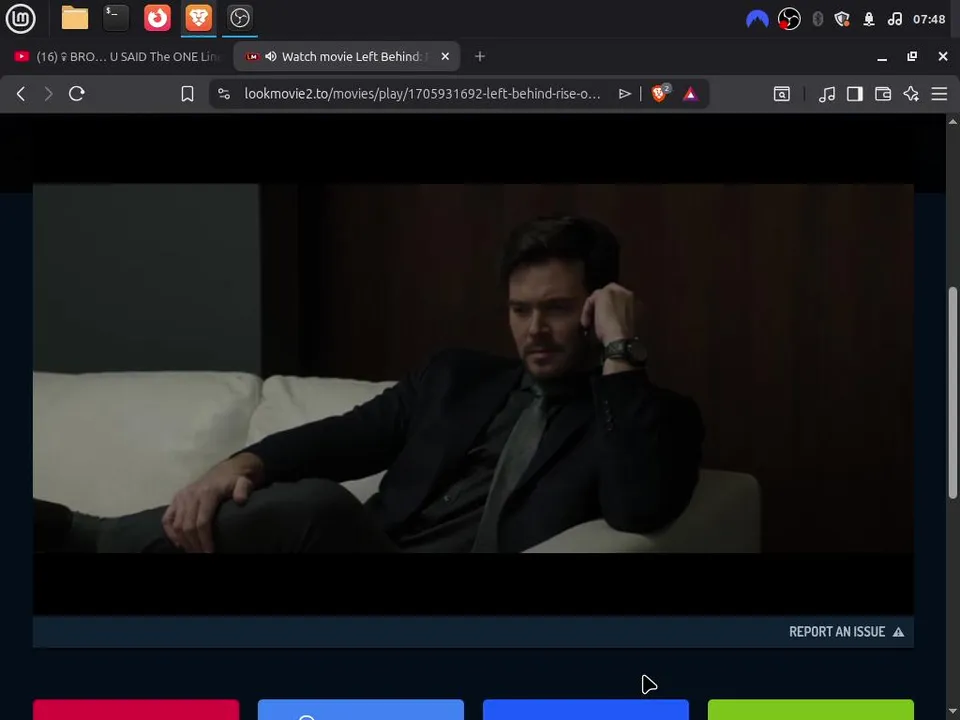Open Bluetooth tray icon
Image resolution: width=960 pixels, height=720 pixels.
817,20
